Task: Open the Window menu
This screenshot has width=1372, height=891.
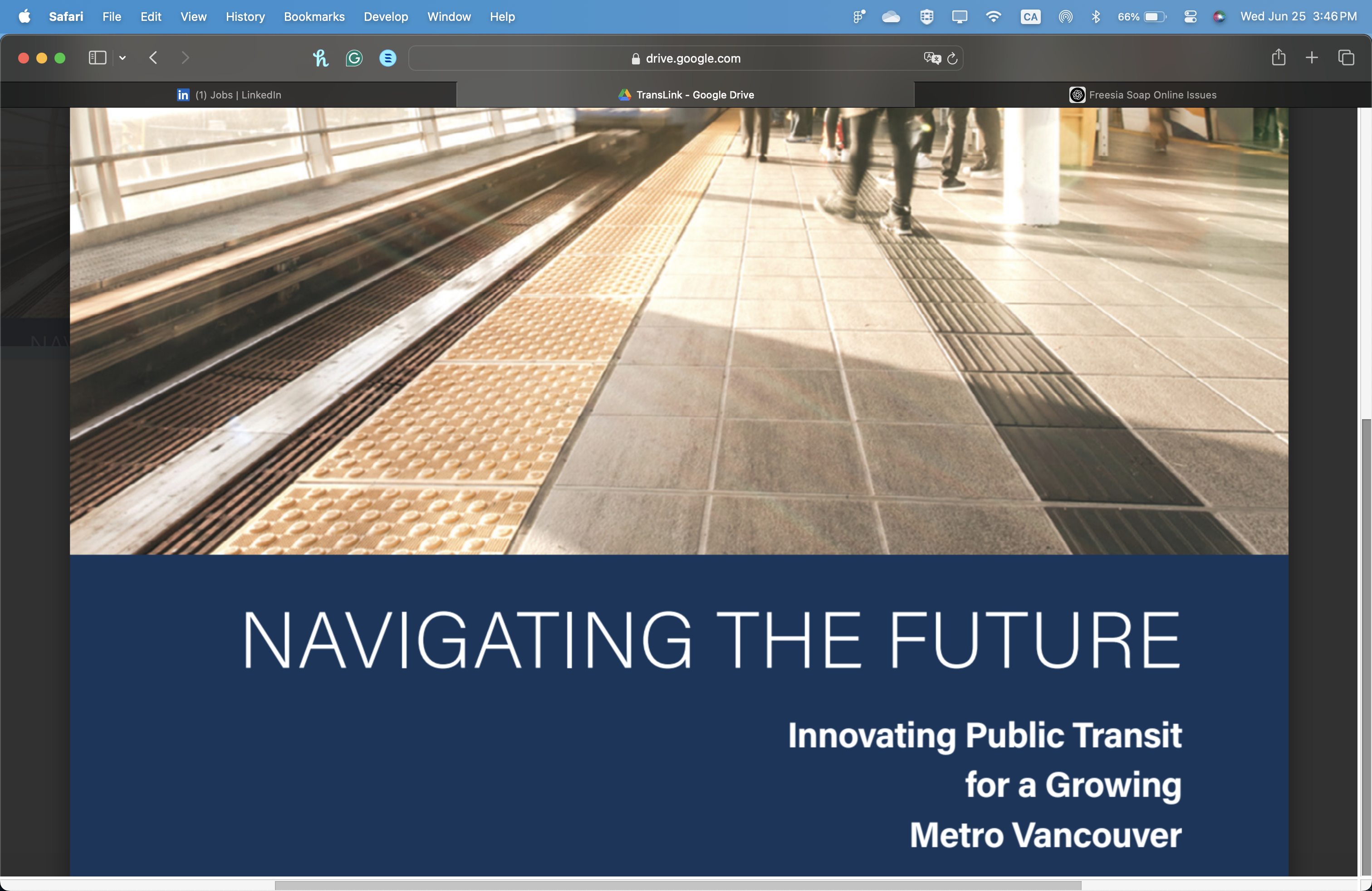Action: [449, 17]
